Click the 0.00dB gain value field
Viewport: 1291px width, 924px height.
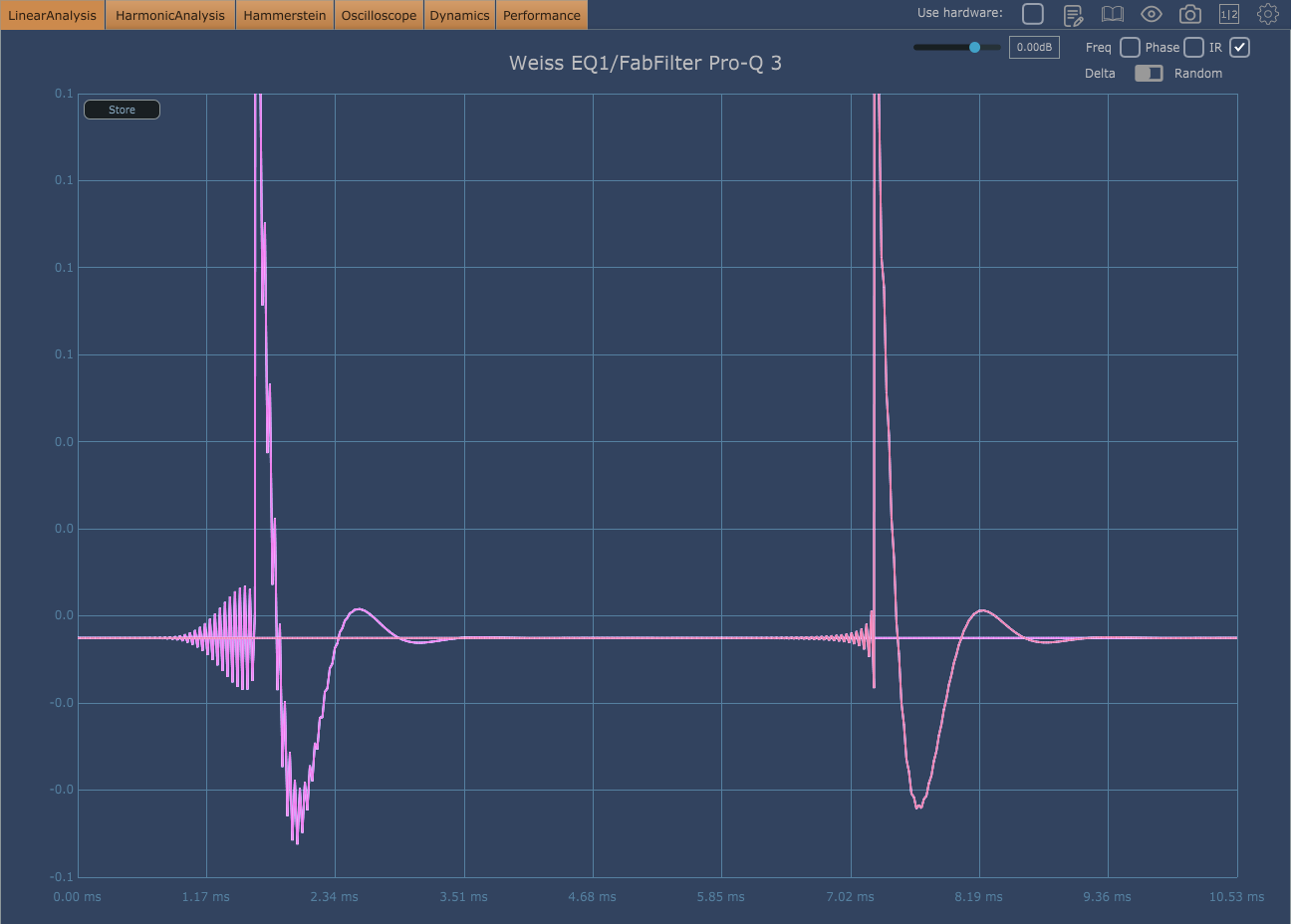[x=1034, y=47]
